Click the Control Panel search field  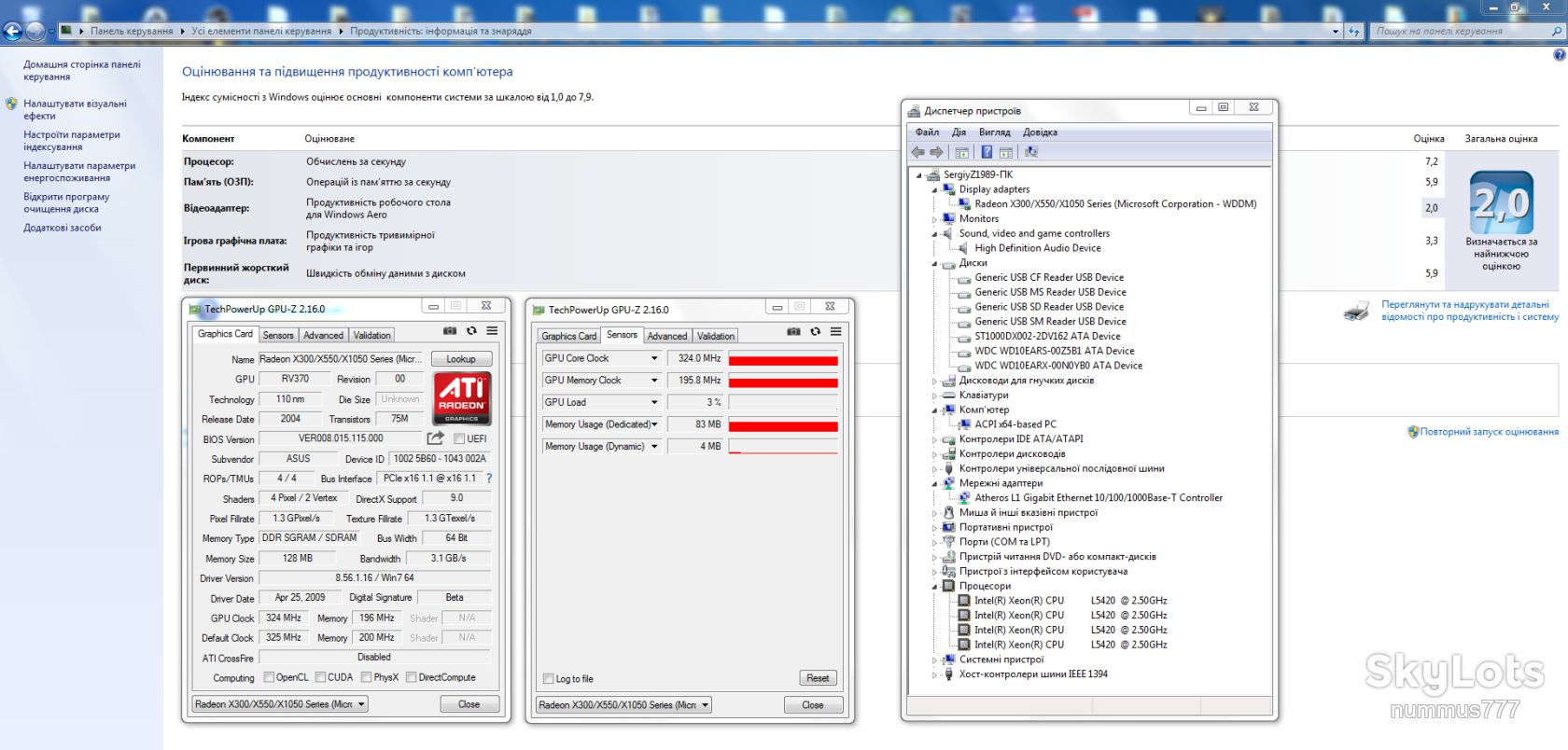tap(1466, 31)
